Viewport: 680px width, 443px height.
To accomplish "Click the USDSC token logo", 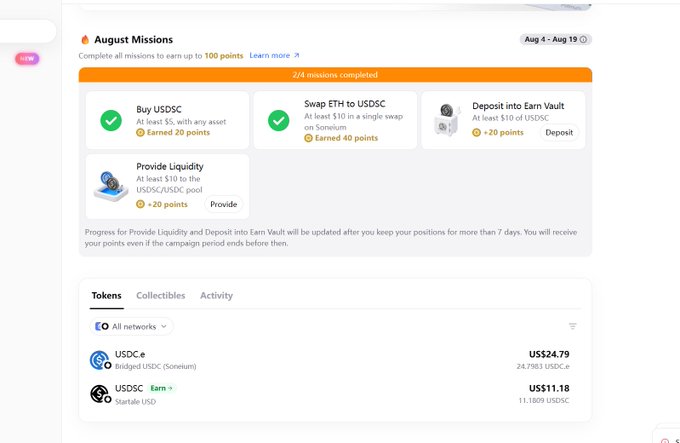I will coord(100,394).
